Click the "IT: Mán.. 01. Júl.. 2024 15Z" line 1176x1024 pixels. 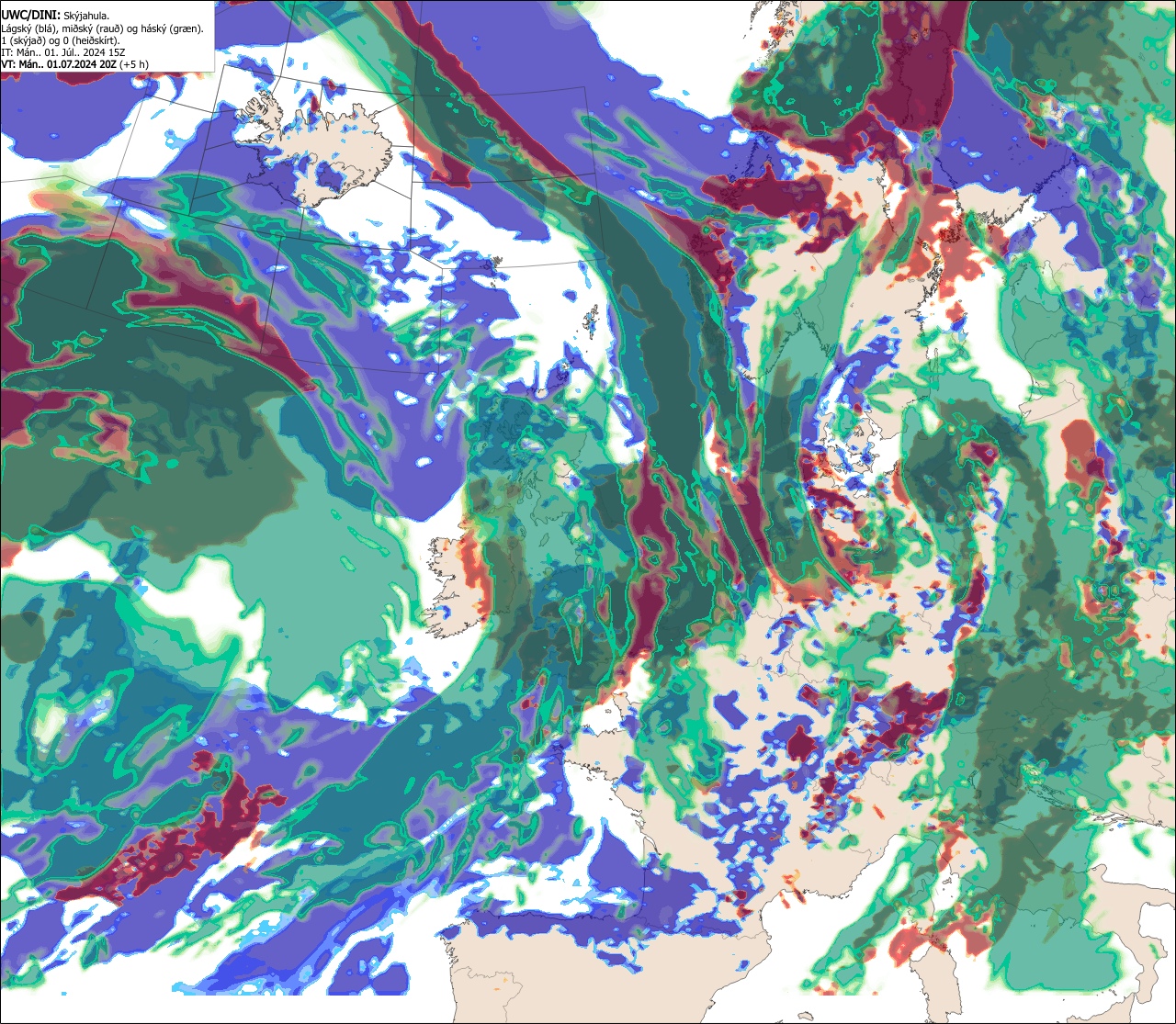[63, 51]
